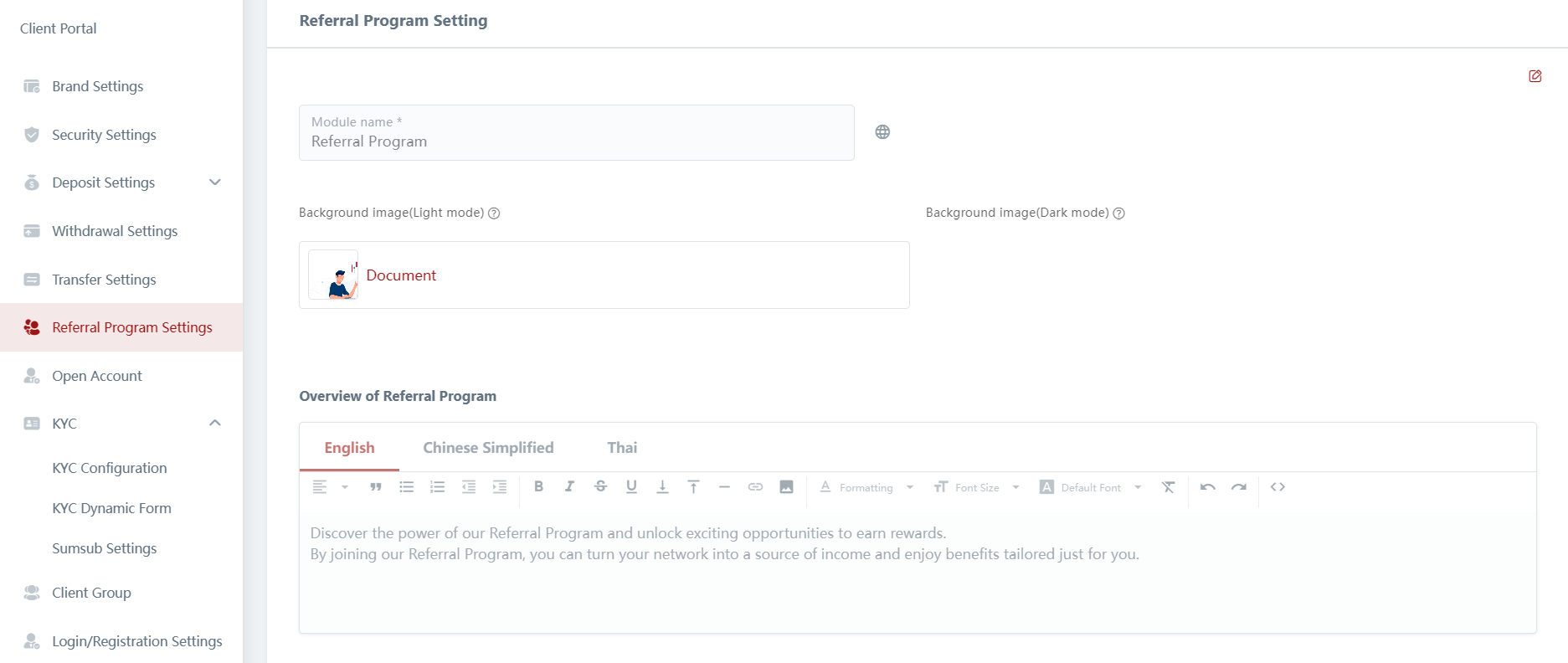Open Withdrawal Settings in sidebar
This screenshot has width=1568, height=663.
click(115, 231)
